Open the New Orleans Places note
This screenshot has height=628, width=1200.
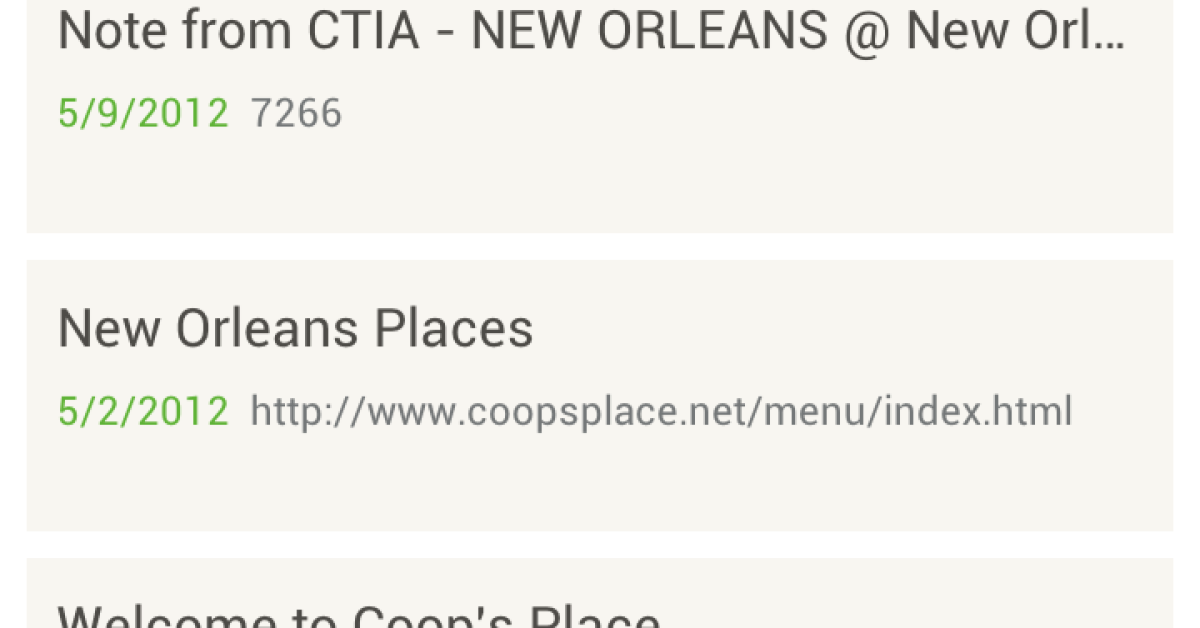(296, 329)
